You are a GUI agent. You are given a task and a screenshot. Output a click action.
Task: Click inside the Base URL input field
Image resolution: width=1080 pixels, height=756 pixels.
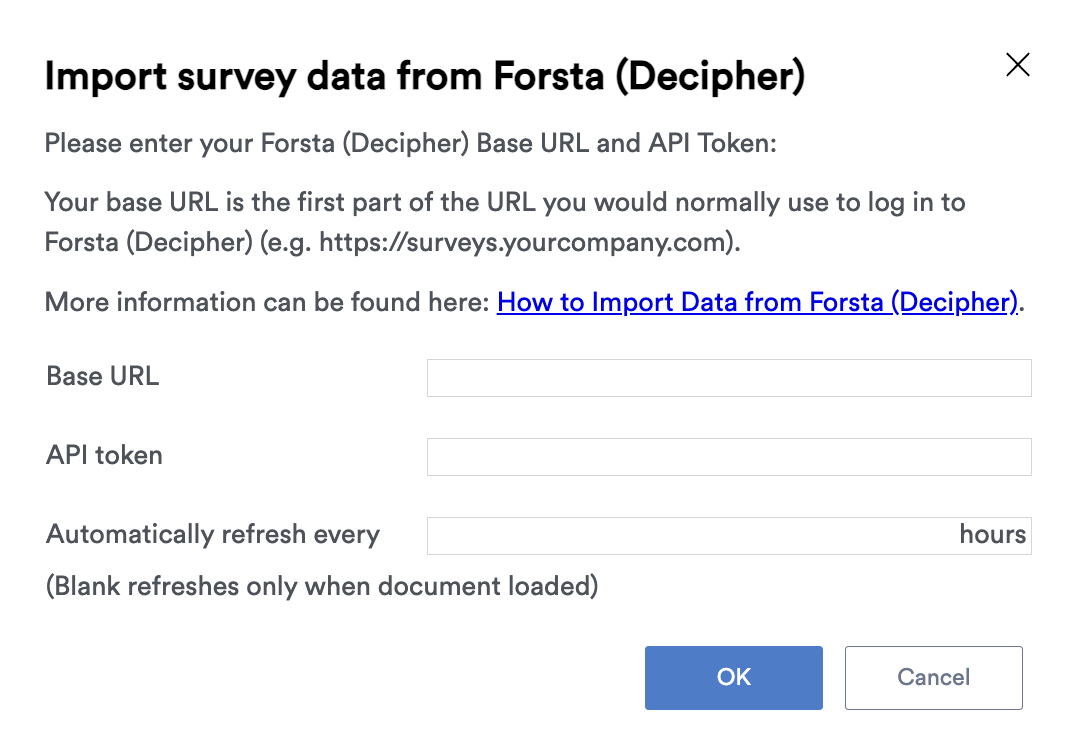728,377
